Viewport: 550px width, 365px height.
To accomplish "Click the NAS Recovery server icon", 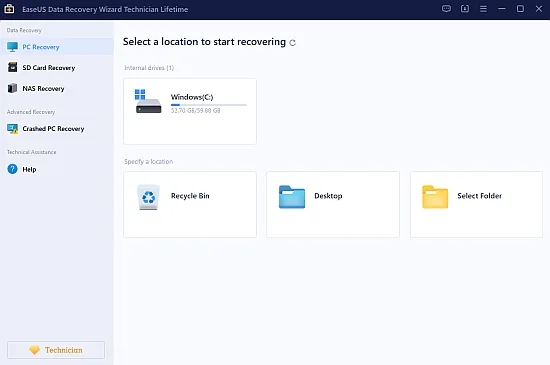I will (12, 88).
